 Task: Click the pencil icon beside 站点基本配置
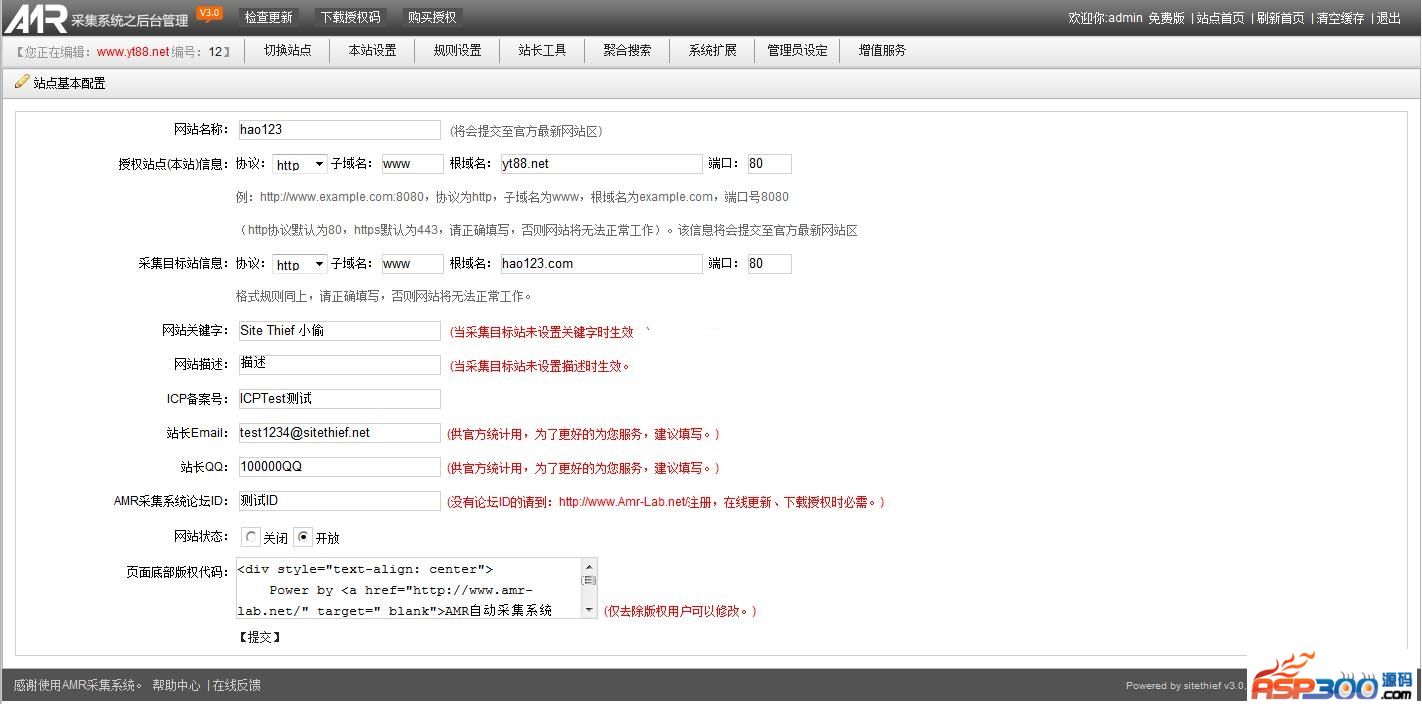click(21, 82)
